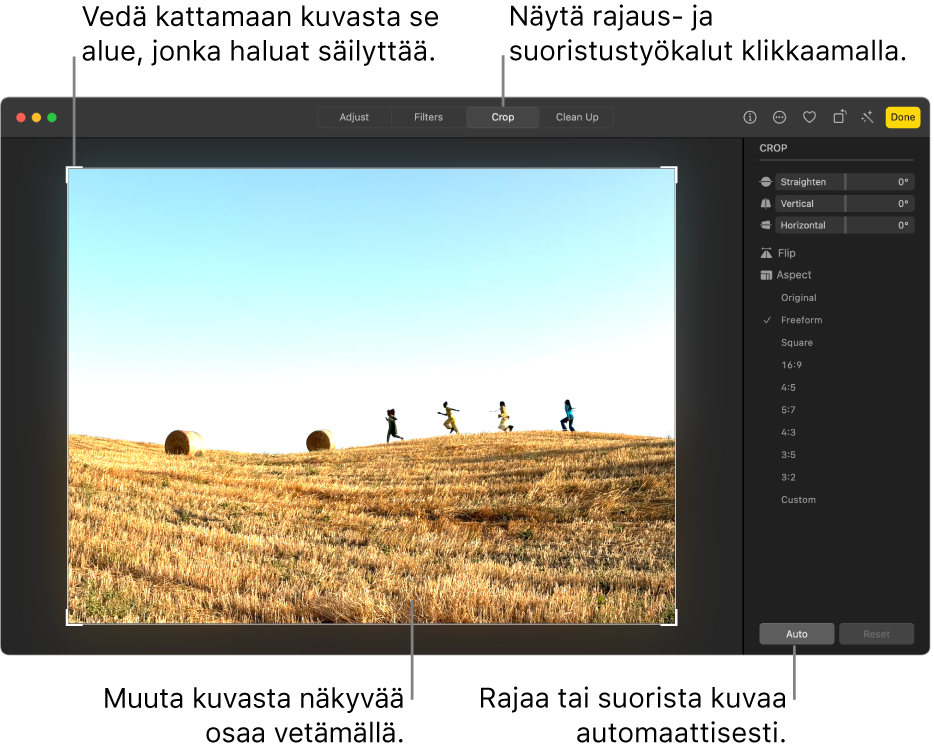Image resolution: width=934 pixels, height=755 pixels.
Task: Open the Filters tab
Action: click(x=428, y=117)
